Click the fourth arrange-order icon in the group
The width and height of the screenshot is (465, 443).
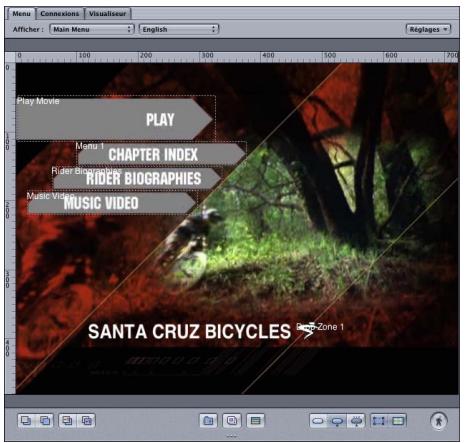point(87,421)
